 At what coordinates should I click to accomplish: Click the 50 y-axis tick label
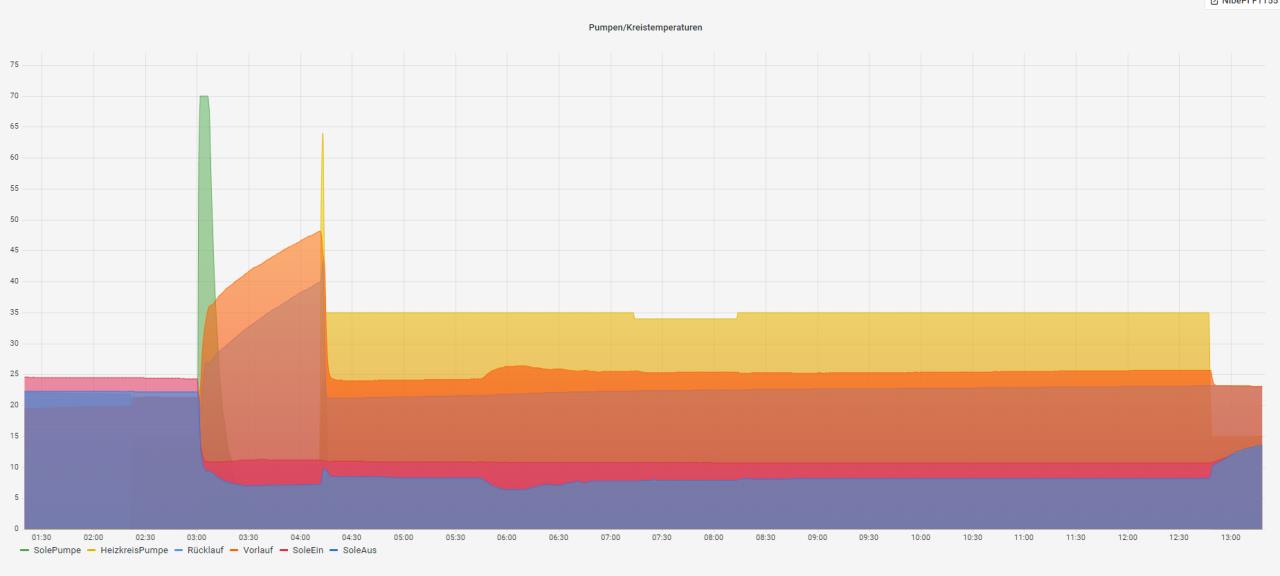[14, 220]
